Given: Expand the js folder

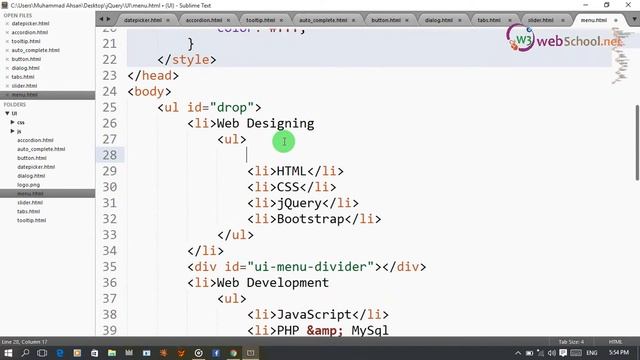Looking at the screenshot, I should 13,131.
